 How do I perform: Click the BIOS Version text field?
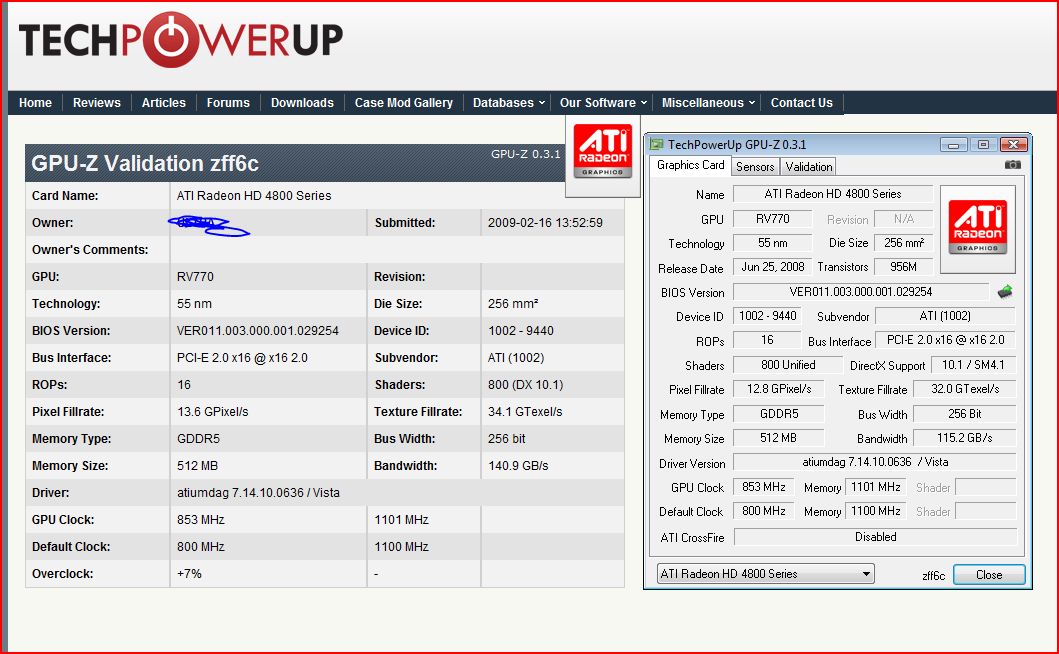[860, 292]
